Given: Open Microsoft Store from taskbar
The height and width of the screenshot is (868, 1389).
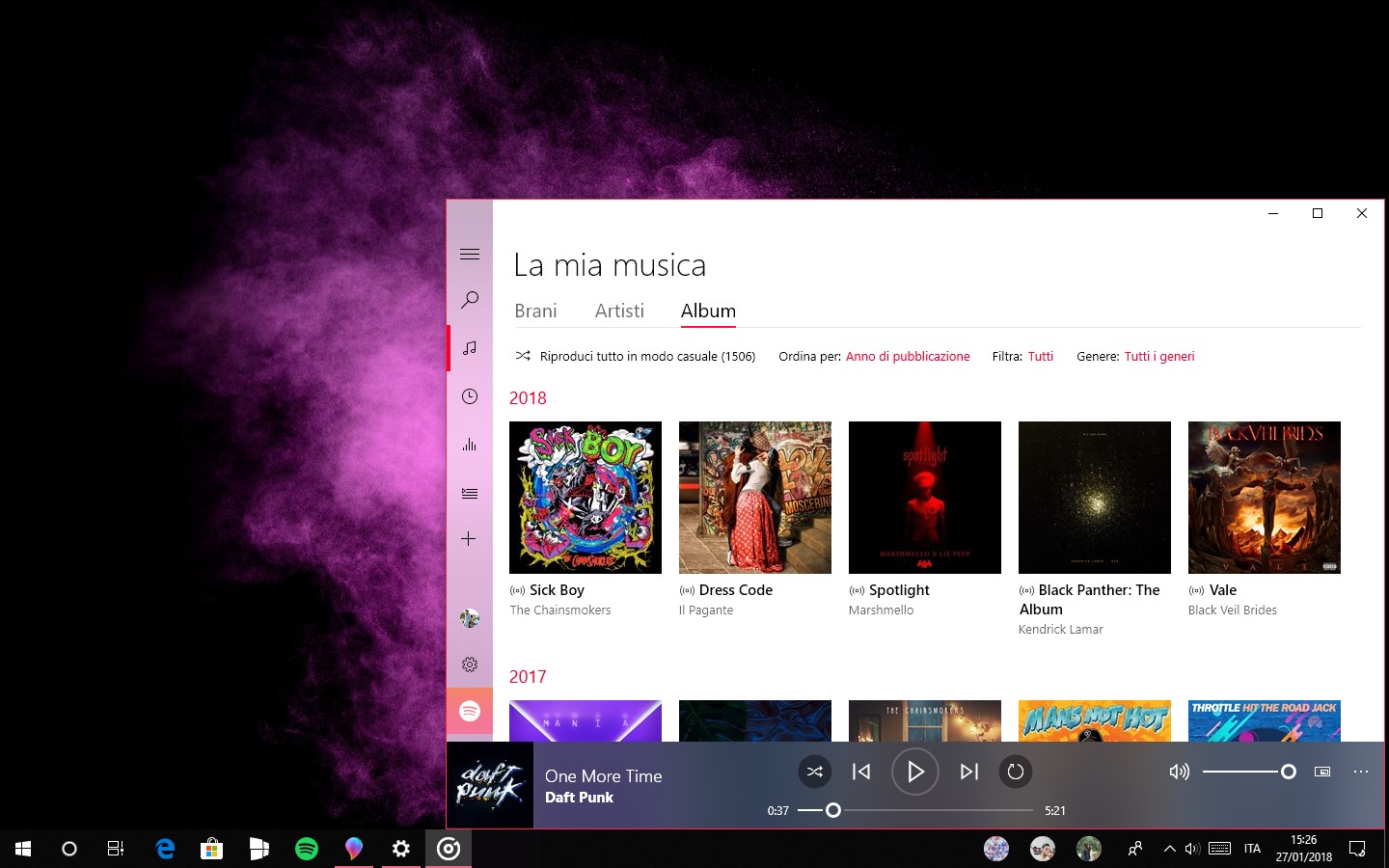Looking at the screenshot, I should [212, 849].
